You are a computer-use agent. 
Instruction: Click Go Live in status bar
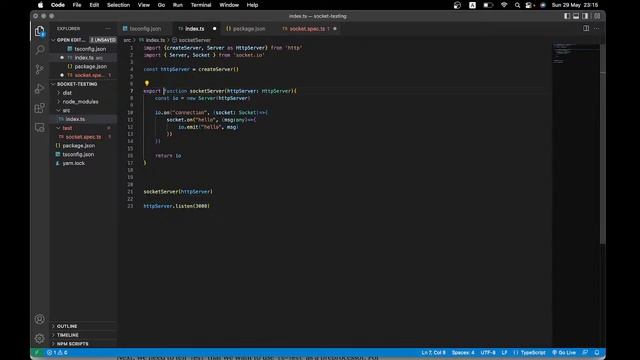(x=564, y=352)
